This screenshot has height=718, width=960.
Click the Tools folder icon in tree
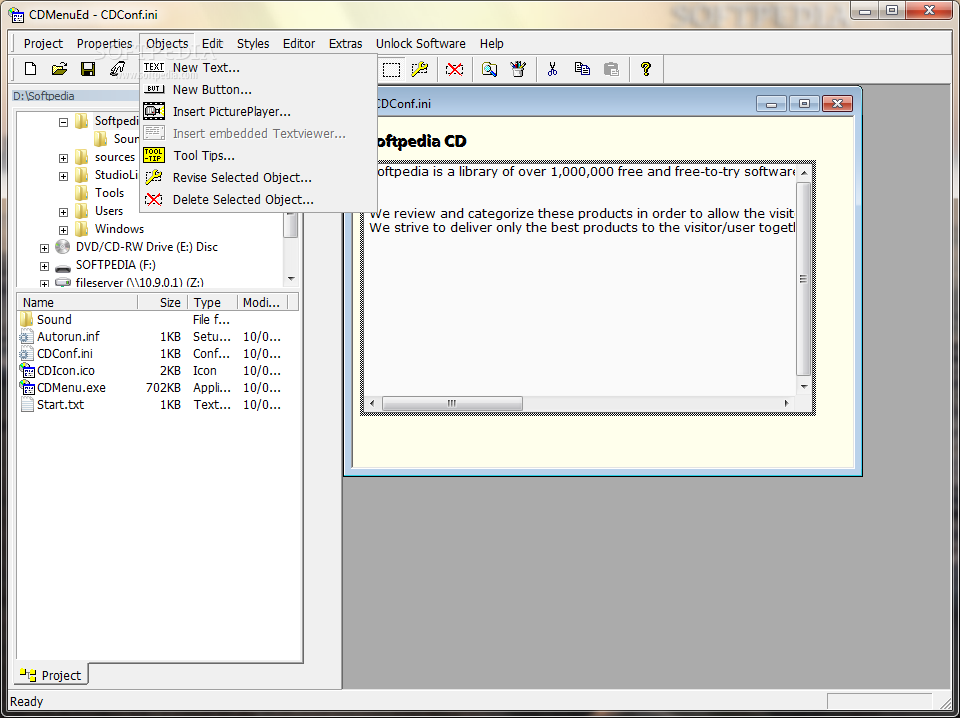click(81, 193)
